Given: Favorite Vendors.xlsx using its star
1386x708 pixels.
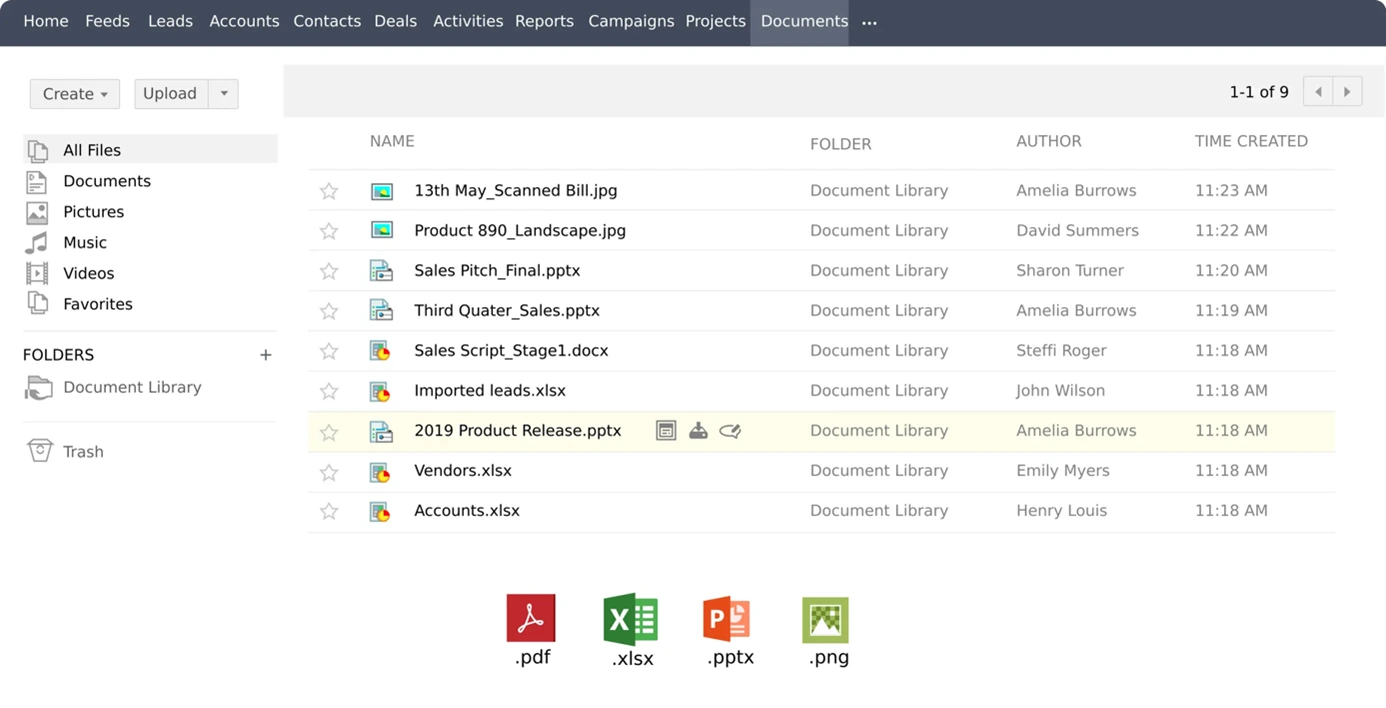Looking at the screenshot, I should (329, 471).
